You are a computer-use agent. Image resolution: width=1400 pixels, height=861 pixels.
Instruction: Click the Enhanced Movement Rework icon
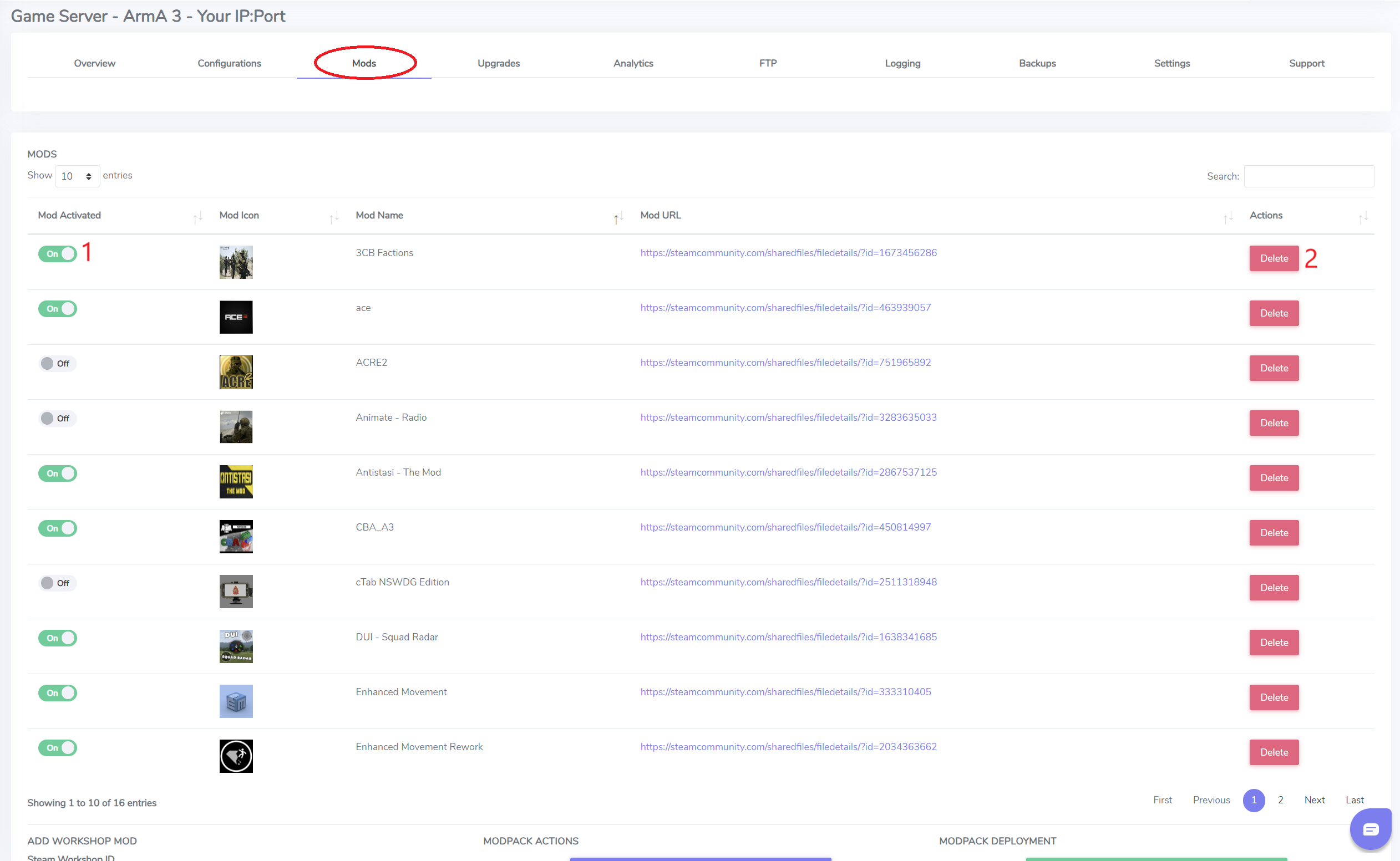(x=236, y=756)
